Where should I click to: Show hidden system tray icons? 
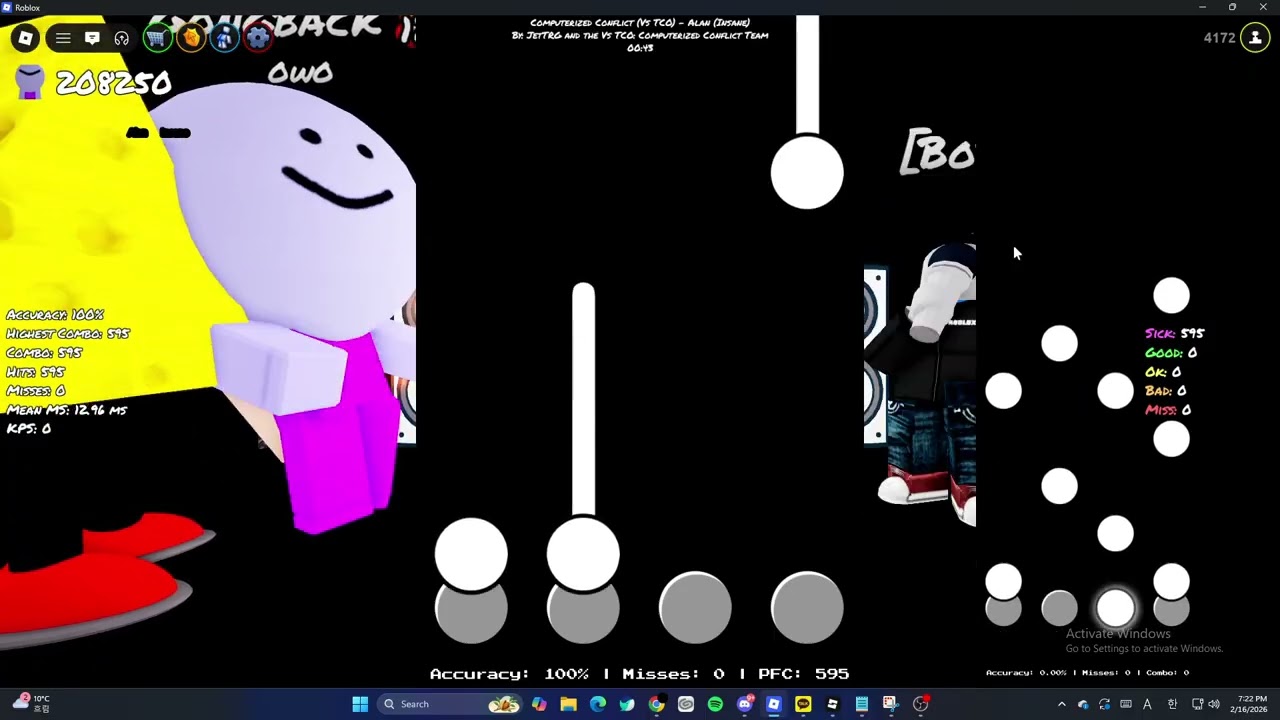point(1062,704)
